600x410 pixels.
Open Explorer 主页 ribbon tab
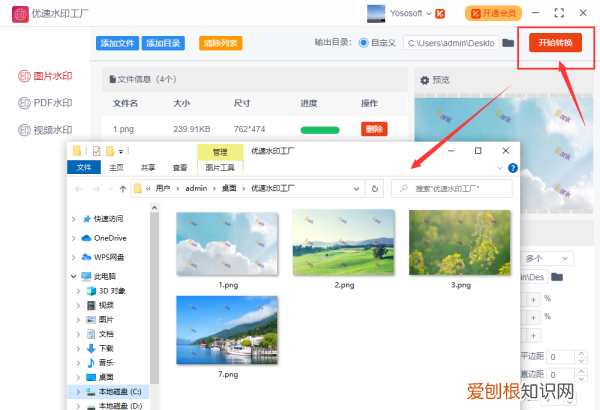point(116,167)
